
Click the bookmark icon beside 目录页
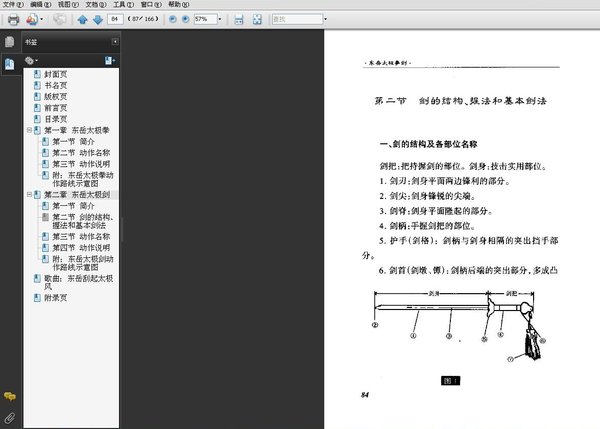pyautogui.click(x=37, y=119)
